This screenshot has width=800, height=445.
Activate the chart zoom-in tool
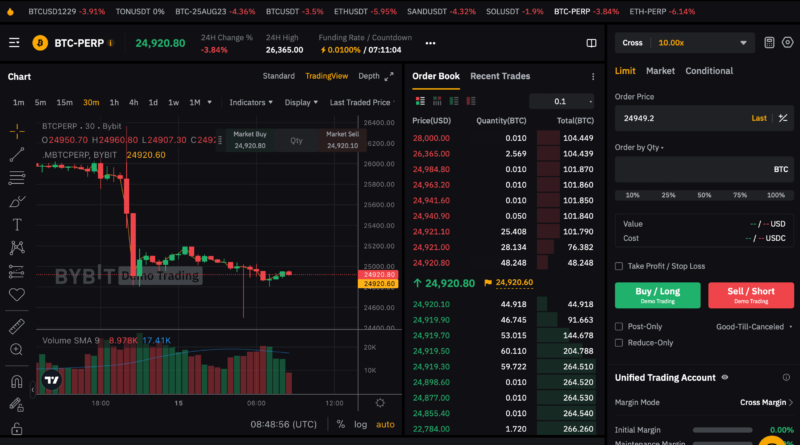point(16,349)
